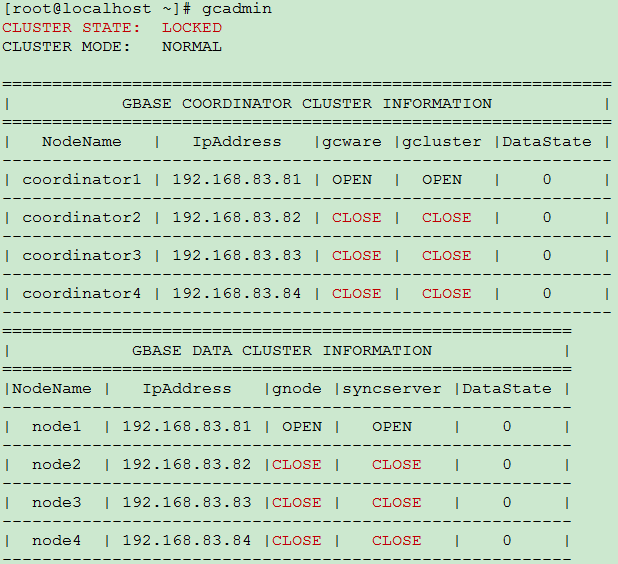618x564 pixels.
Task: Click node1 syncserver OPEN status
Action: coord(392,426)
